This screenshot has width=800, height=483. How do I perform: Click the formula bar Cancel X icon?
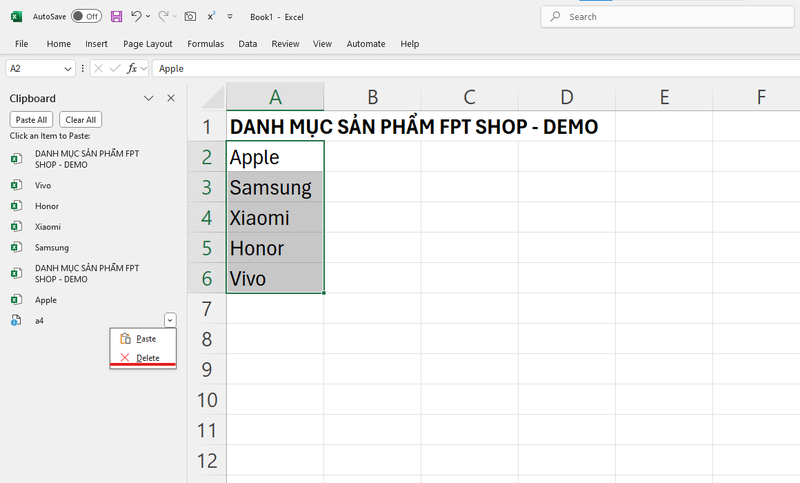click(x=99, y=68)
